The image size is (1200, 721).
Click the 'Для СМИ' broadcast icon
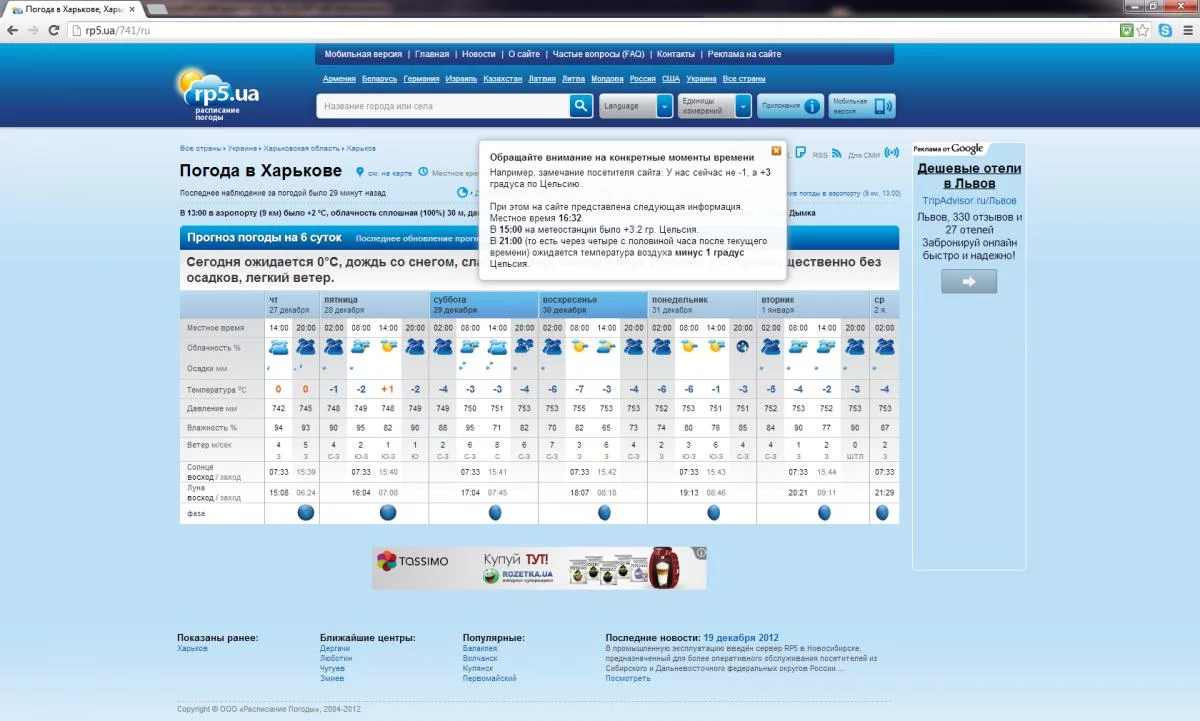pyautogui.click(x=892, y=154)
